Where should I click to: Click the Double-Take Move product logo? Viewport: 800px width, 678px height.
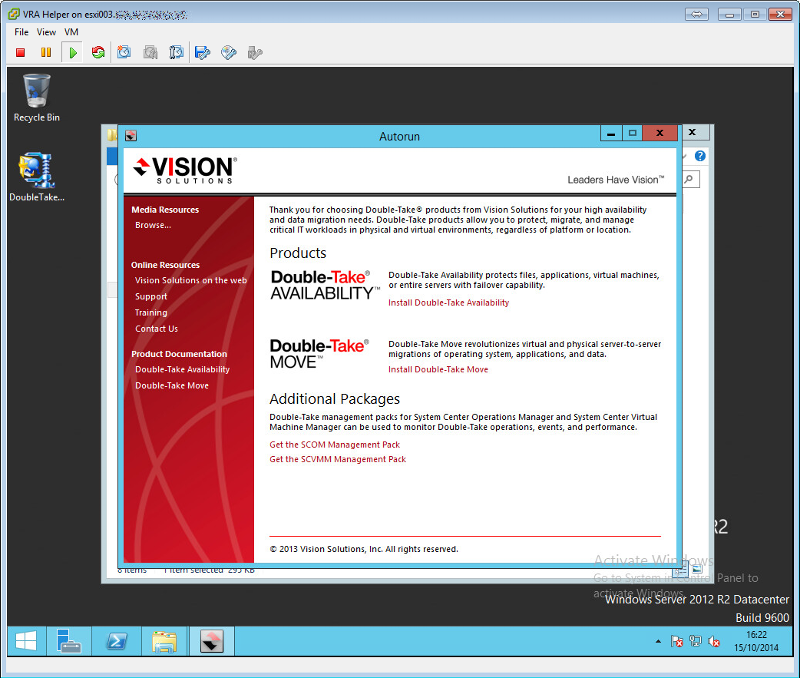coord(319,354)
